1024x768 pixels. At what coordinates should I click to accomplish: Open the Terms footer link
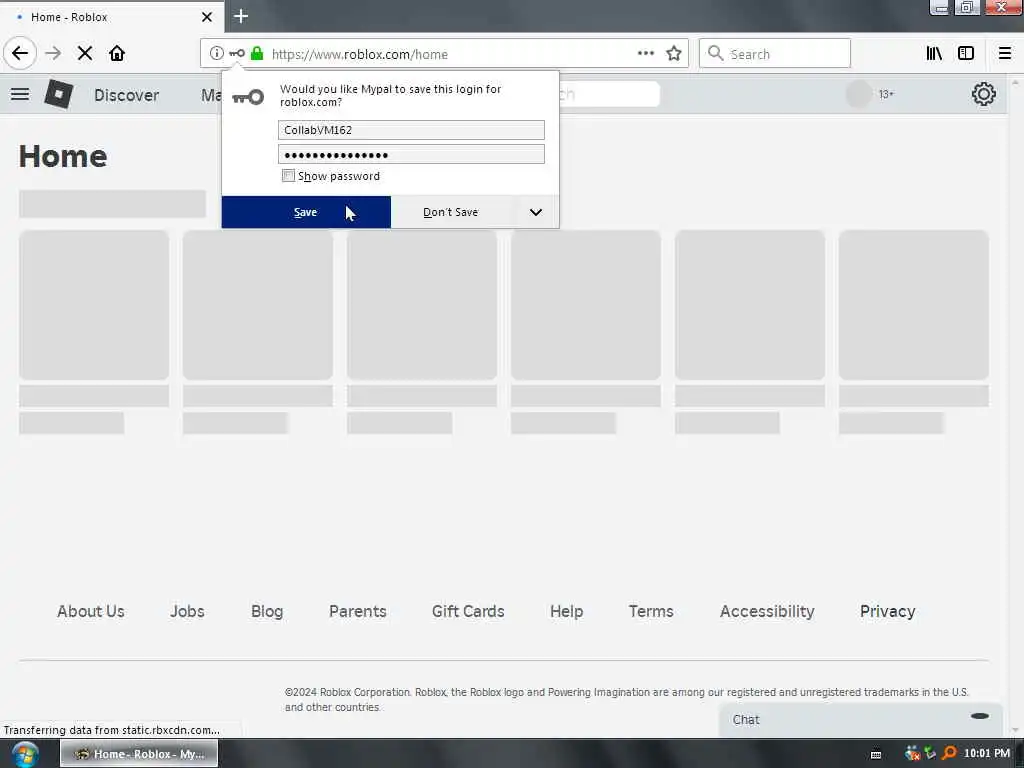click(651, 611)
